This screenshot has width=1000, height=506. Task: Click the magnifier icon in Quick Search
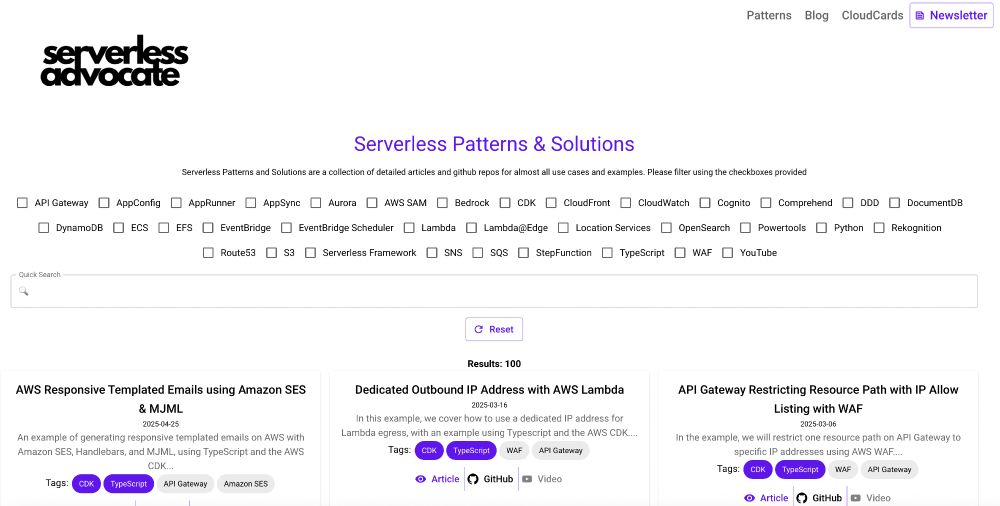tap(24, 291)
